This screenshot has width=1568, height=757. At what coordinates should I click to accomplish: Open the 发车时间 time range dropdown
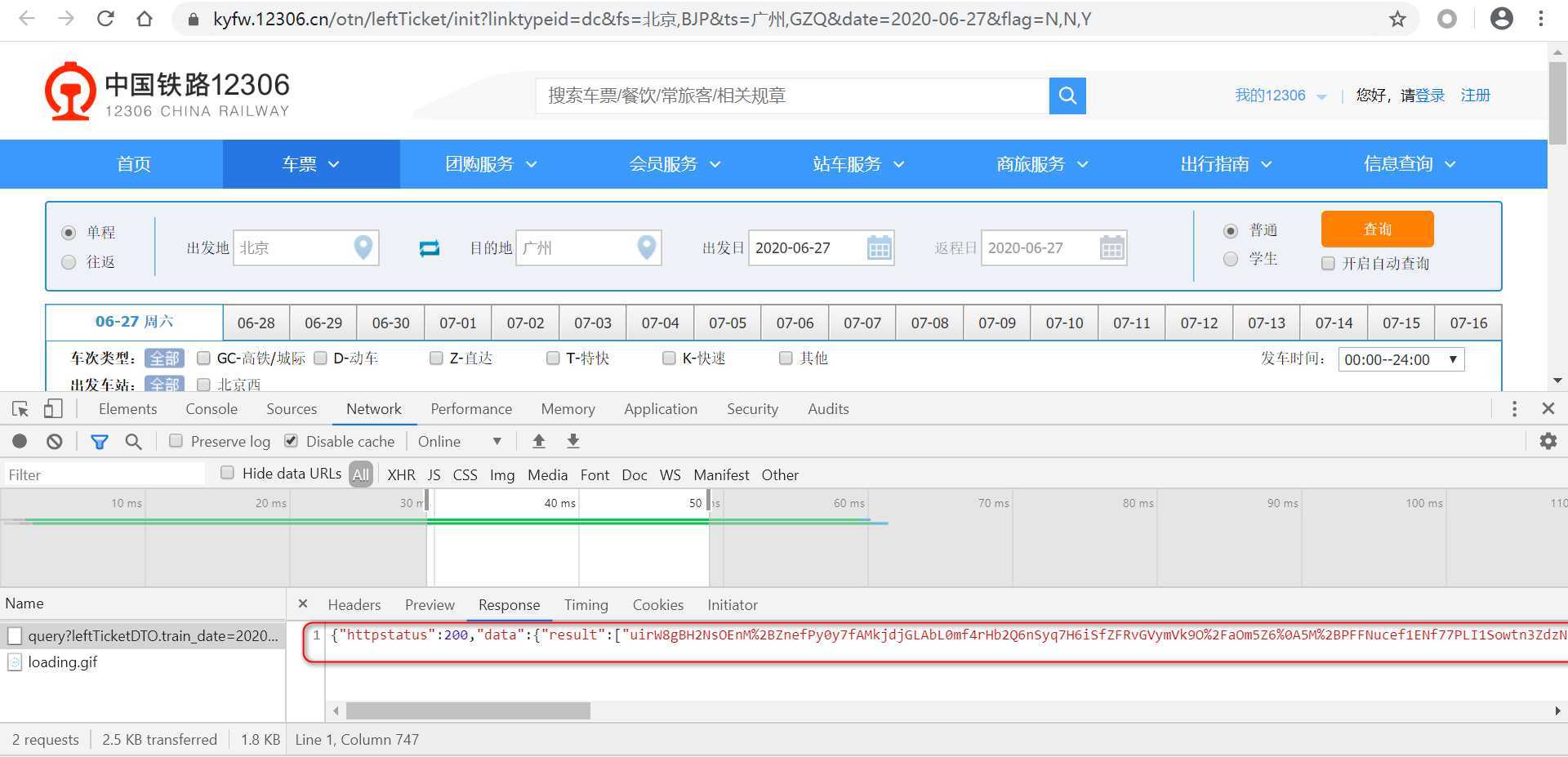(x=1401, y=359)
